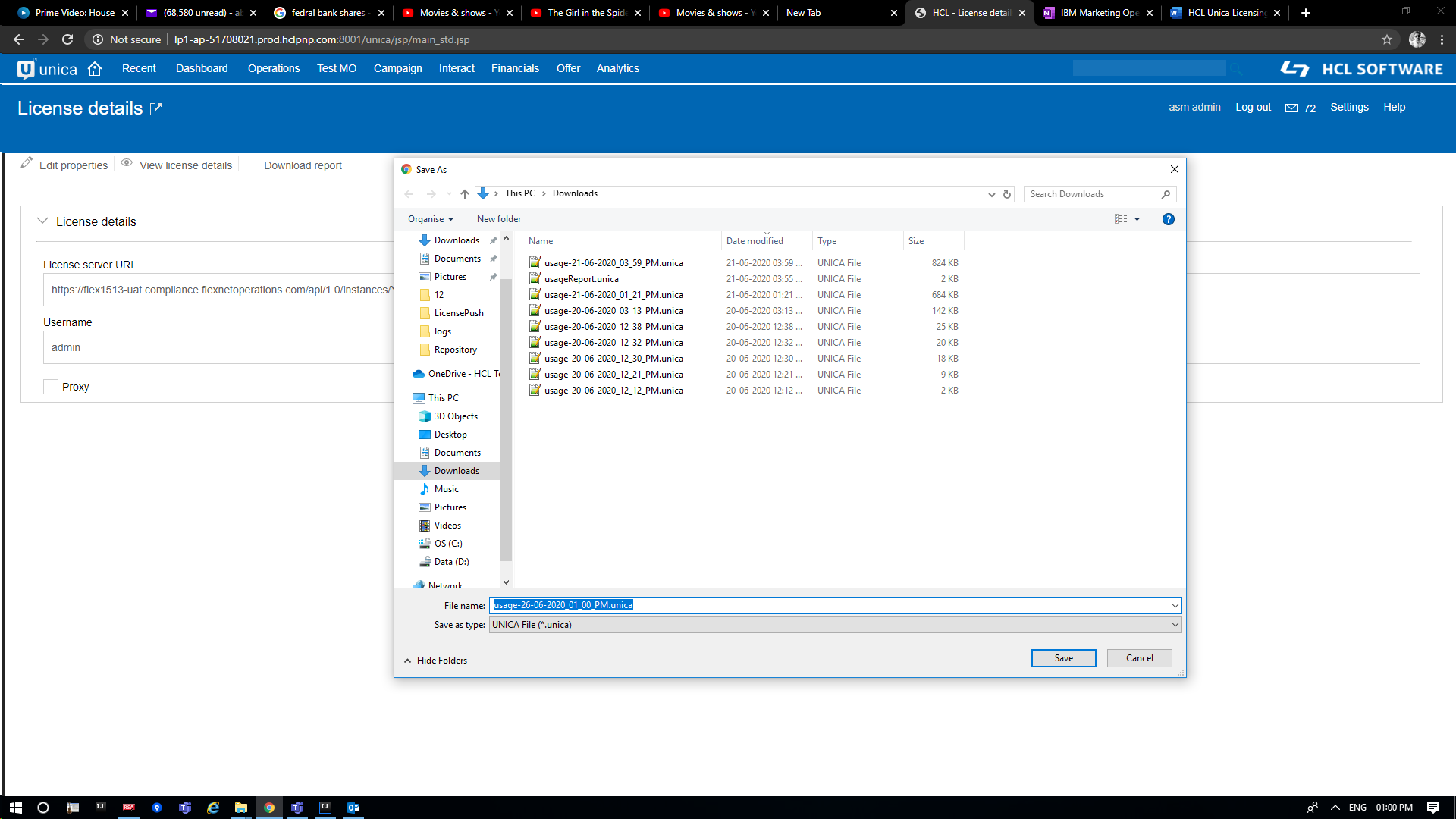
Task: Click the refresh icon in Save As dialog
Action: pos(1007,194)
